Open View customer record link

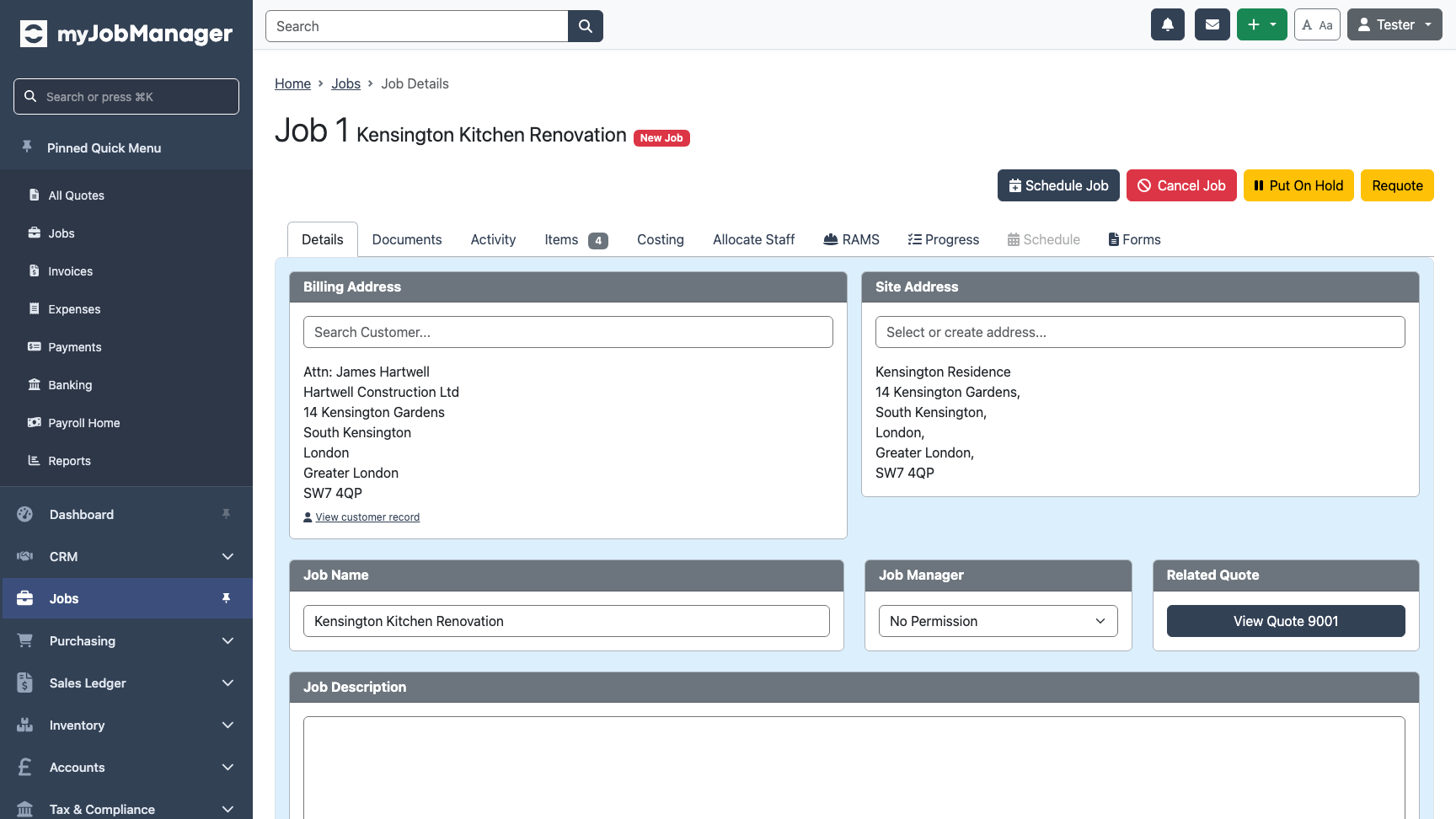(x=367, y=517)
